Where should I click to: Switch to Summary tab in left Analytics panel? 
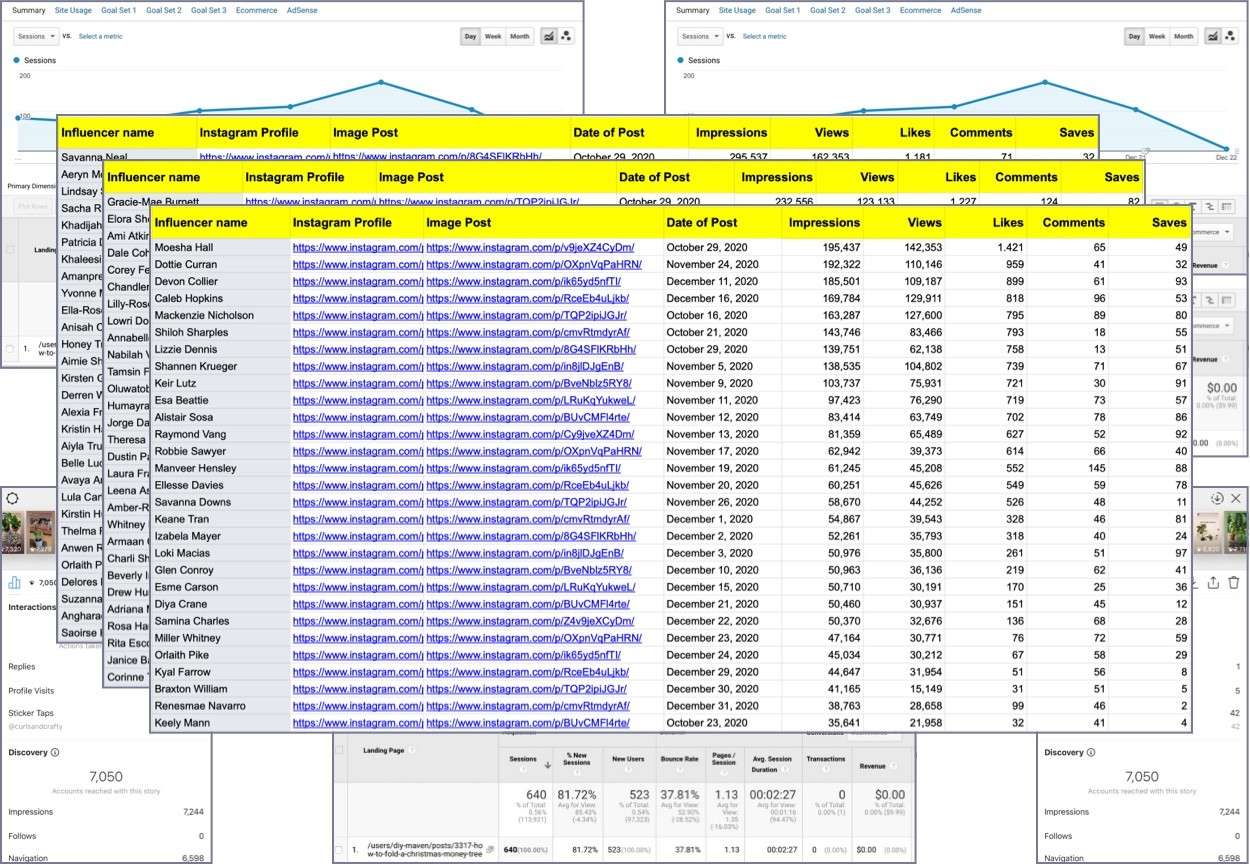[29, 10]
